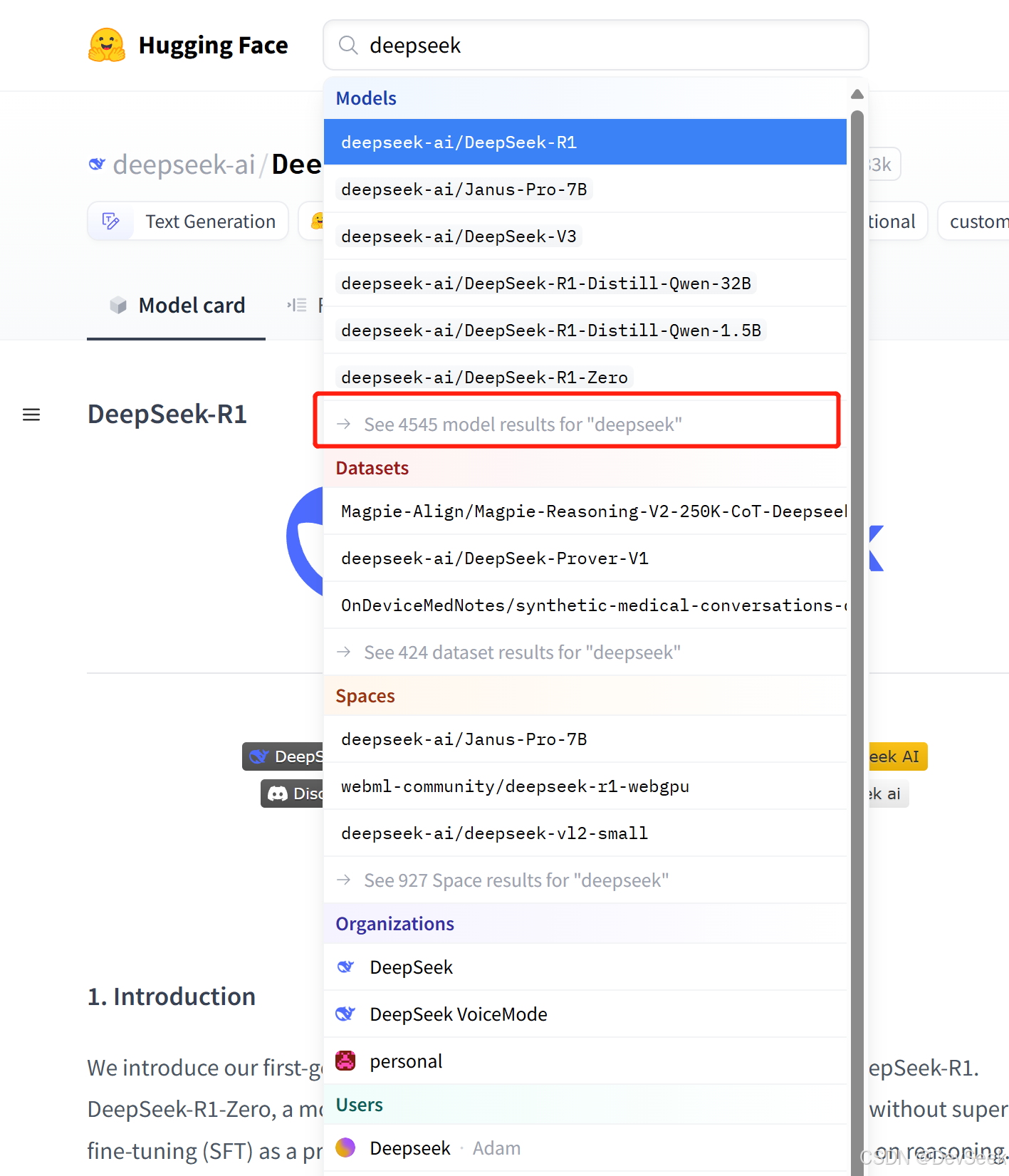Select deepseek-ai/DeepSeek-Prover-V1 dataset result
The image size is (1009, 1176).
point(585,558)
